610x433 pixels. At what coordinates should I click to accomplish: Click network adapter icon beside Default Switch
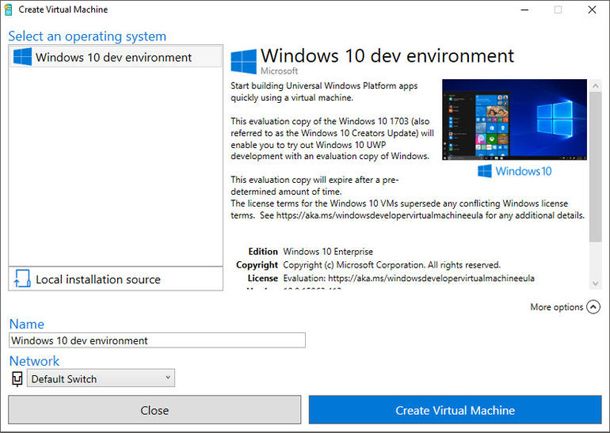[17, 379]
